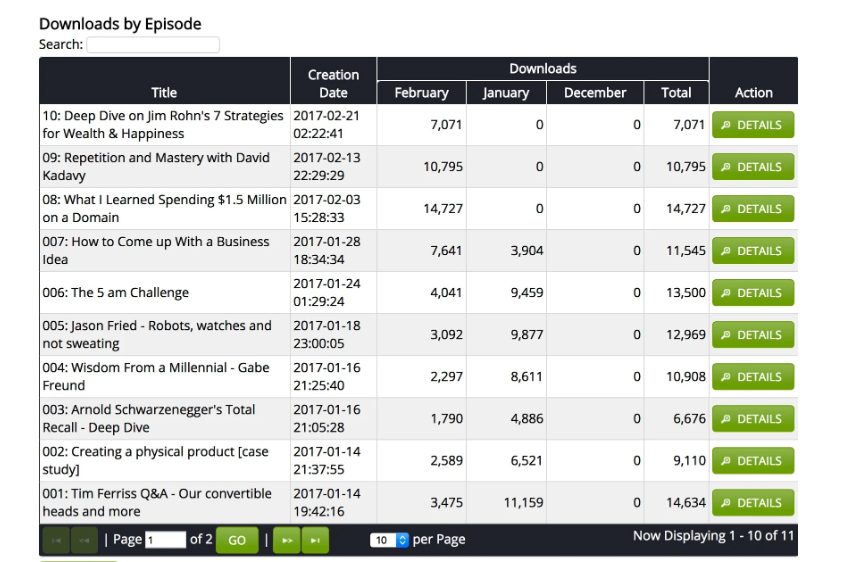Click January value 8,611
841x562 pixels.
pos(527,376)
